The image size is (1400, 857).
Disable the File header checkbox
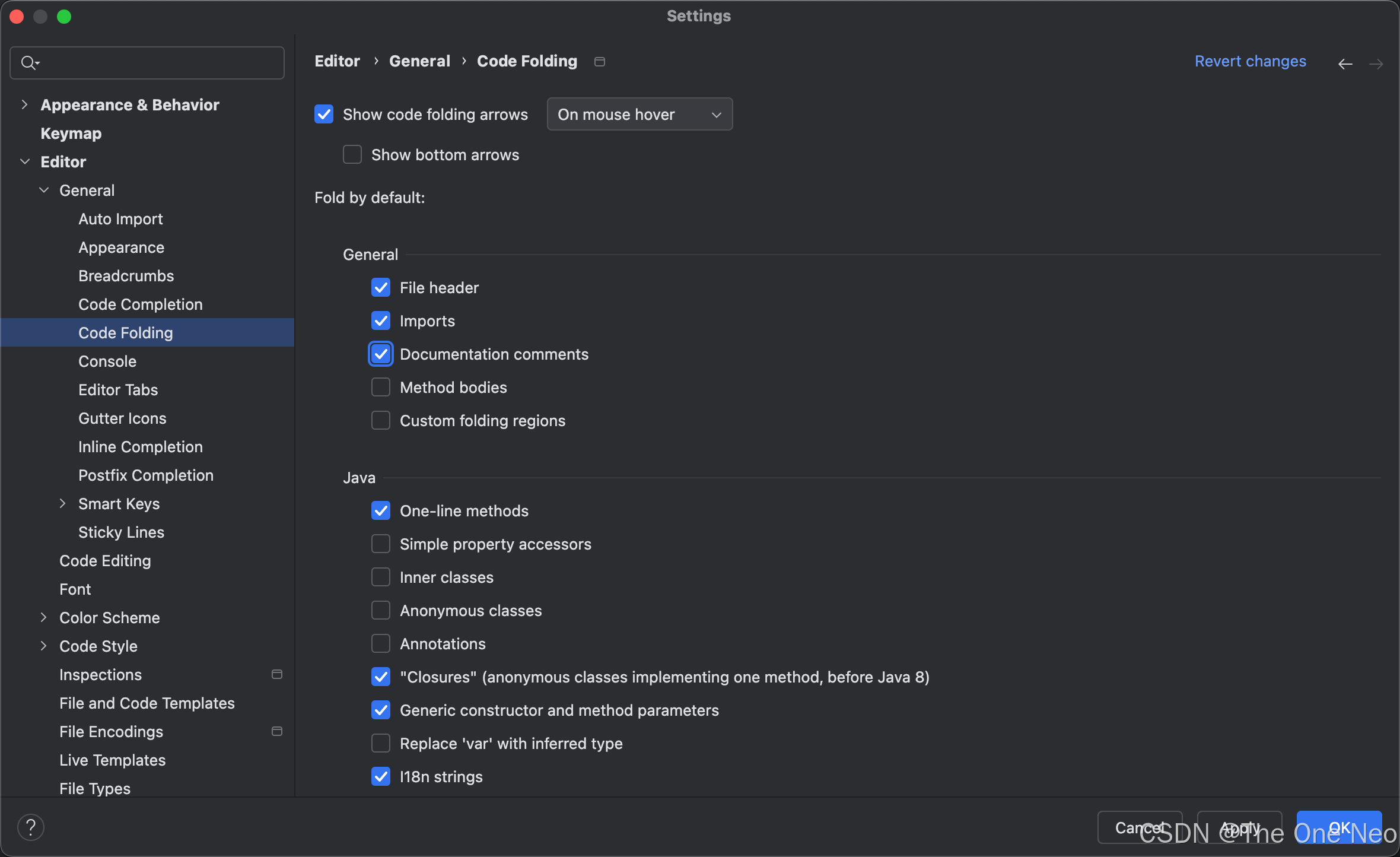click(381, 288)
